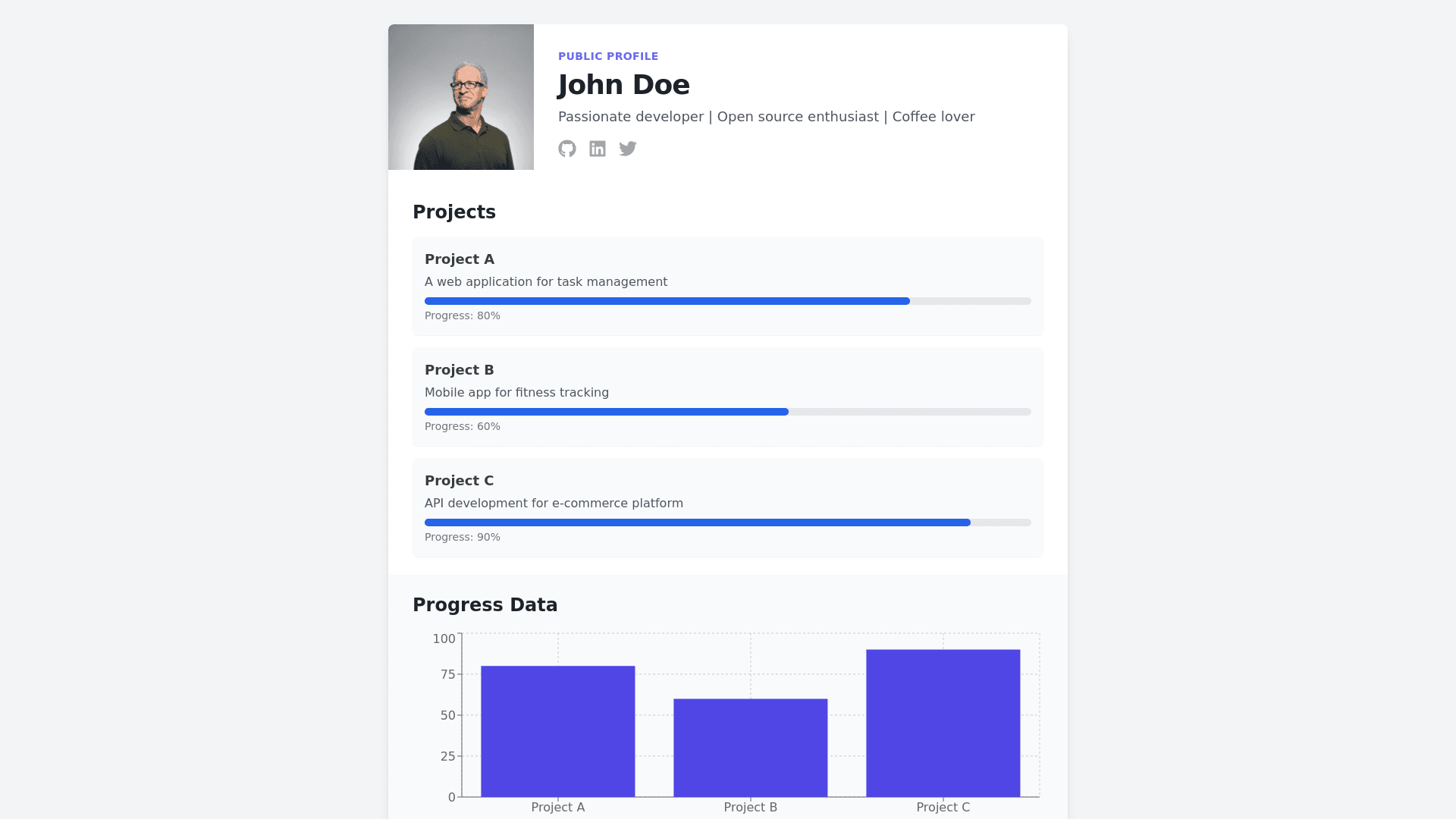Open the LinkedIn profile icon
The height and width of the screenshot is (819, 1456).
click(x=598, y=149)
